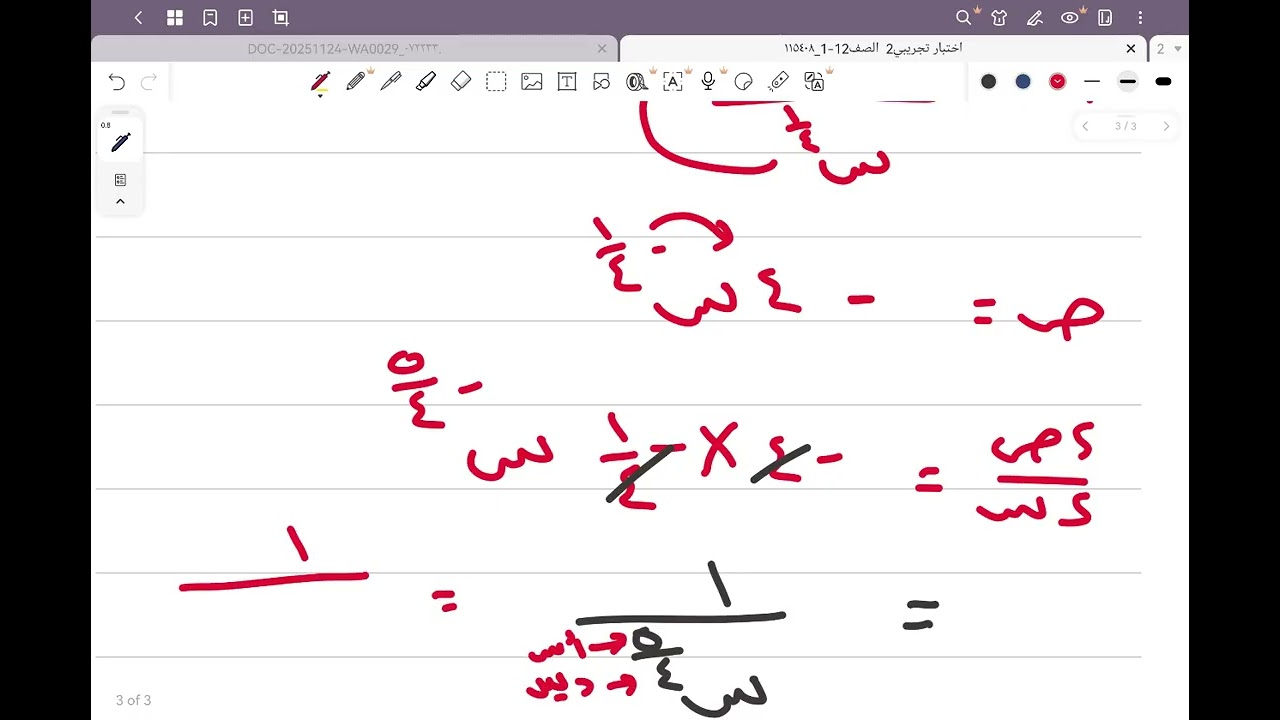
Task: Open the floating panel settings icon
Action: tap(120, 180)
